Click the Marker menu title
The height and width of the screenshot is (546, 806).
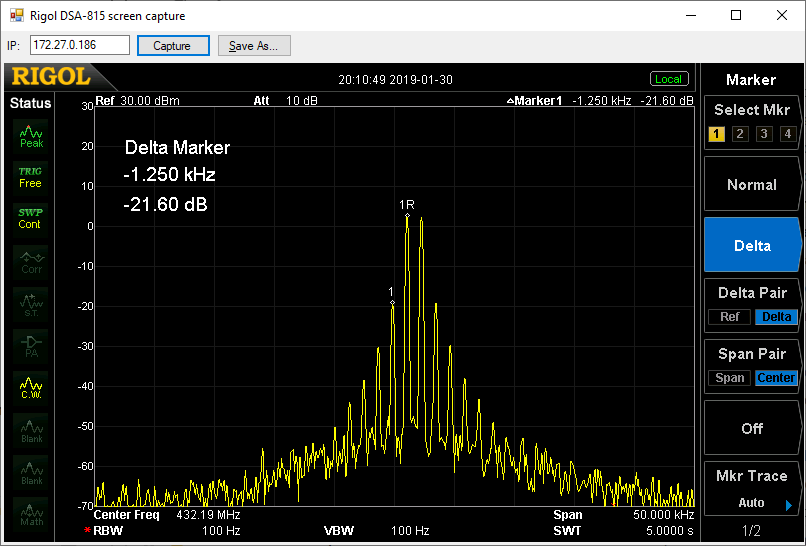pos(751,80)
